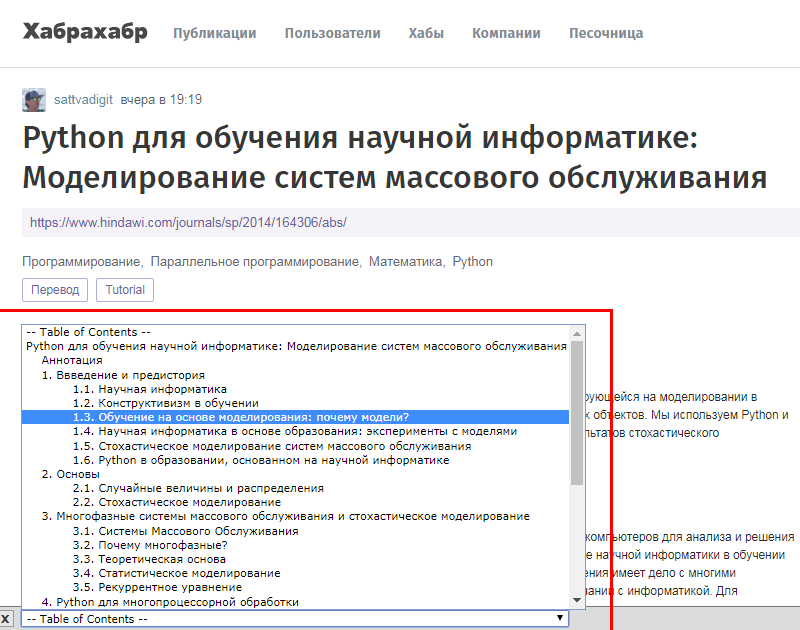Choose '3.5. Рекуррентное уравнение' entry
Screen dimensions: 800x630
295,587
